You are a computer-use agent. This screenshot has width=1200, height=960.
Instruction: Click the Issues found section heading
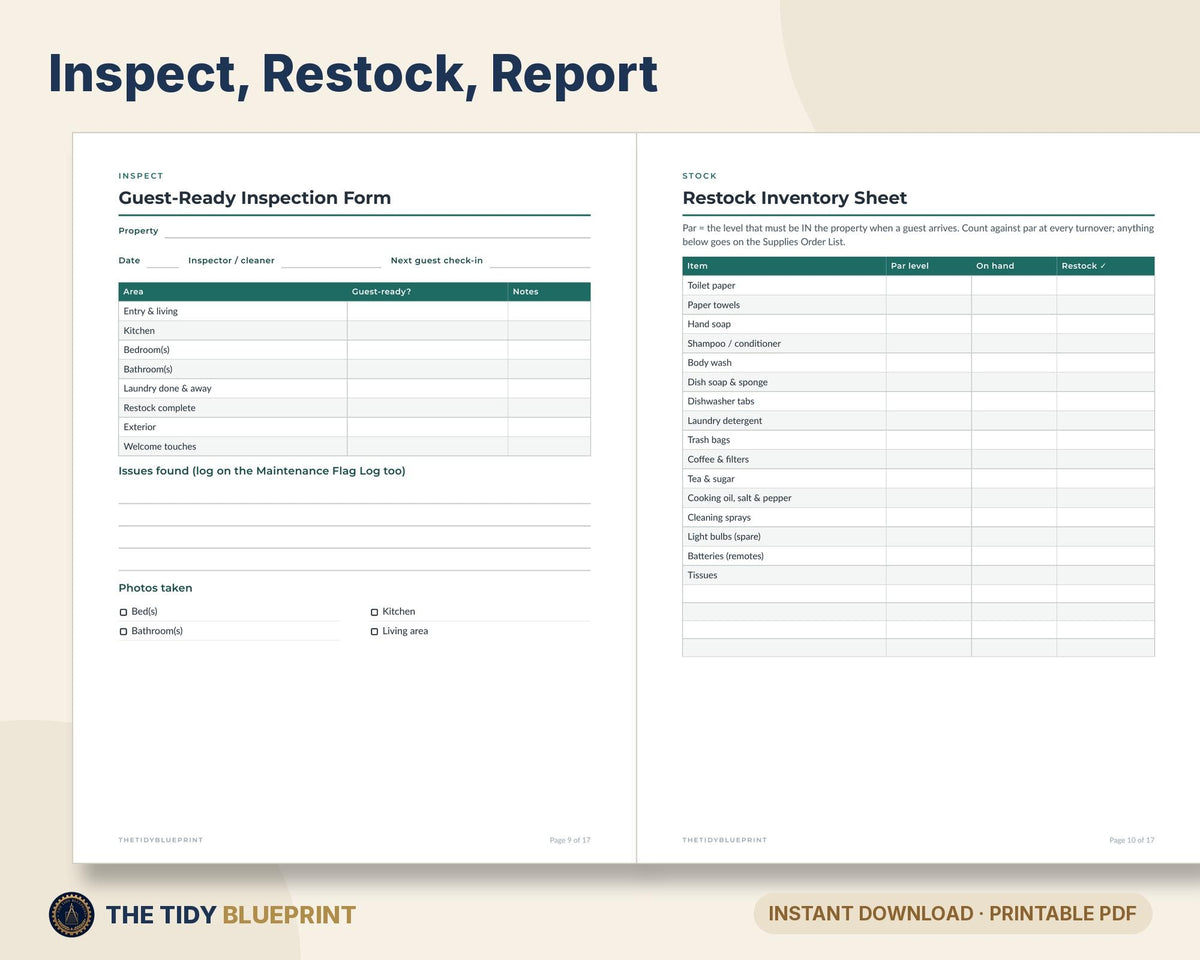pyautogui.click(x=262, y=471)
